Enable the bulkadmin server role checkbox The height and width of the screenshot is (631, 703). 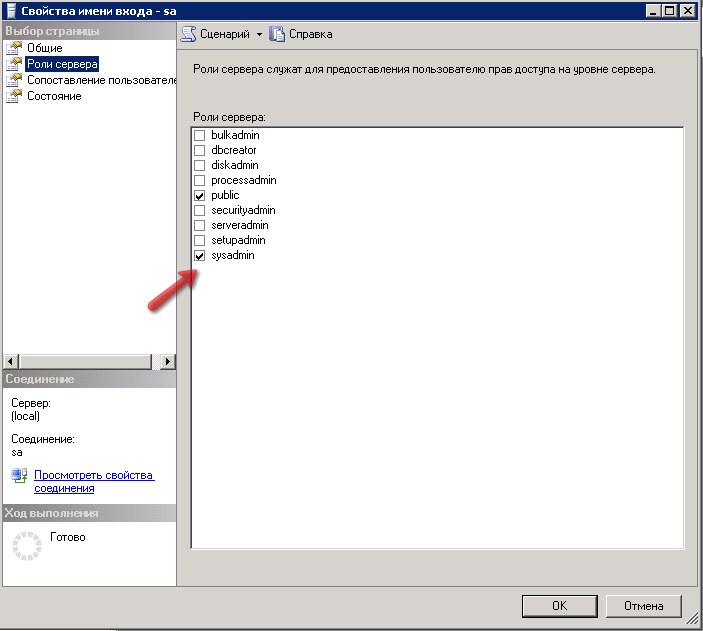point(199,135)
